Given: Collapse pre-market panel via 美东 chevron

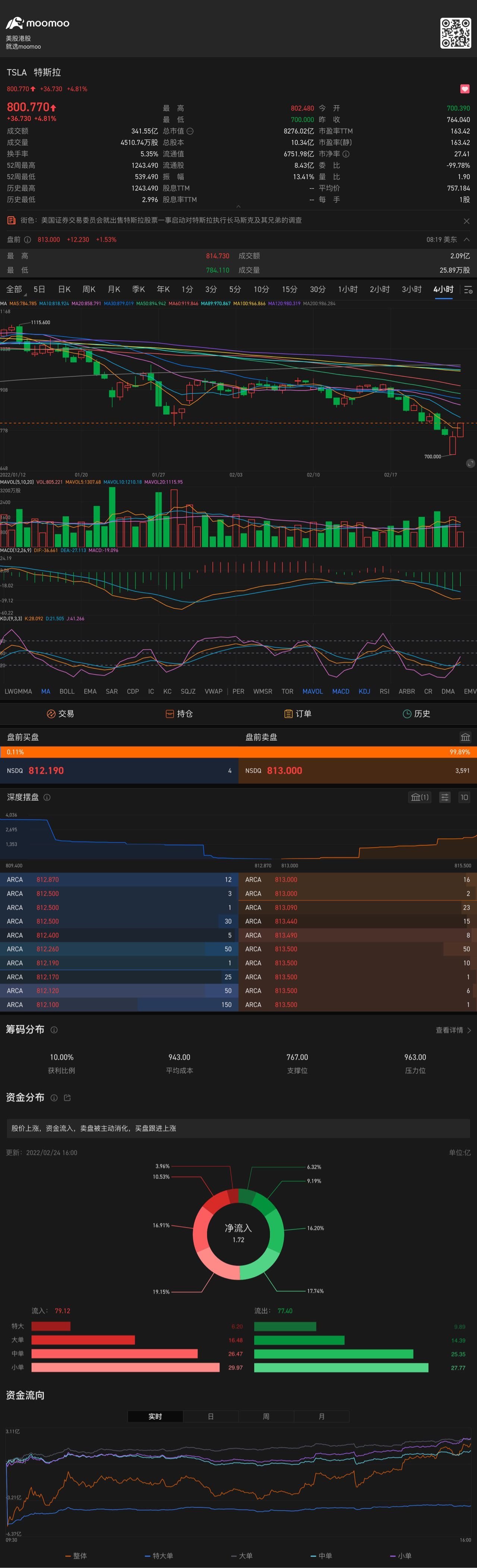Looking at the screenshot, I should coord(466,240).
